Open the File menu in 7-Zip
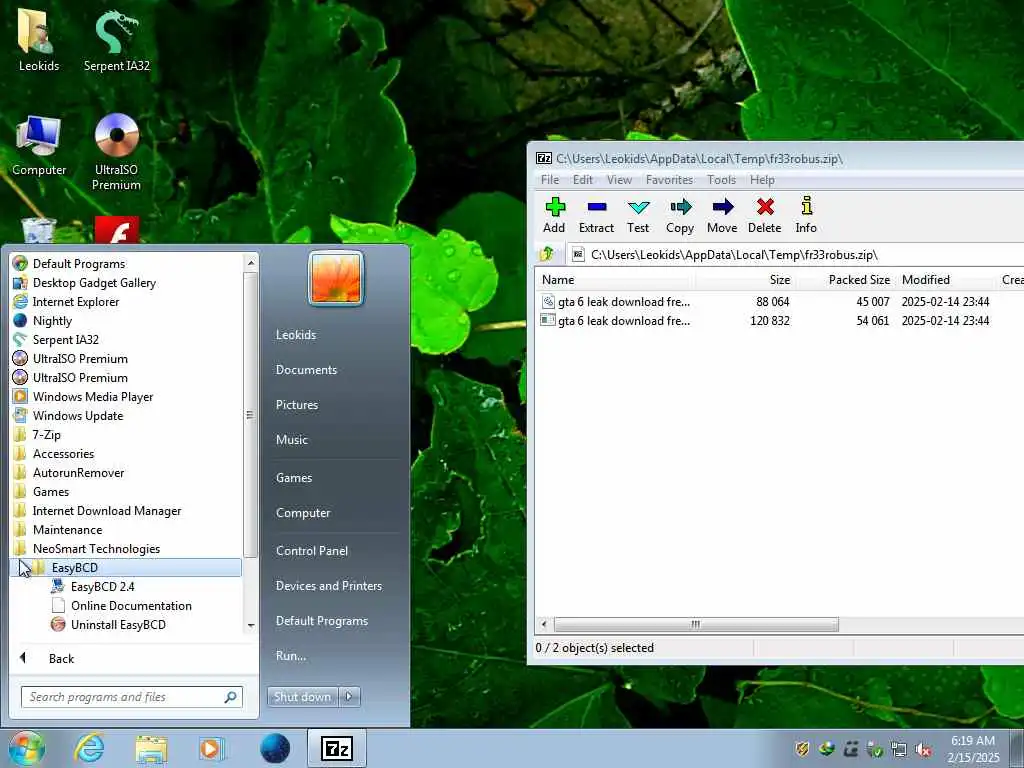Viewport: 1024px width, 768px height. (550, 180)
